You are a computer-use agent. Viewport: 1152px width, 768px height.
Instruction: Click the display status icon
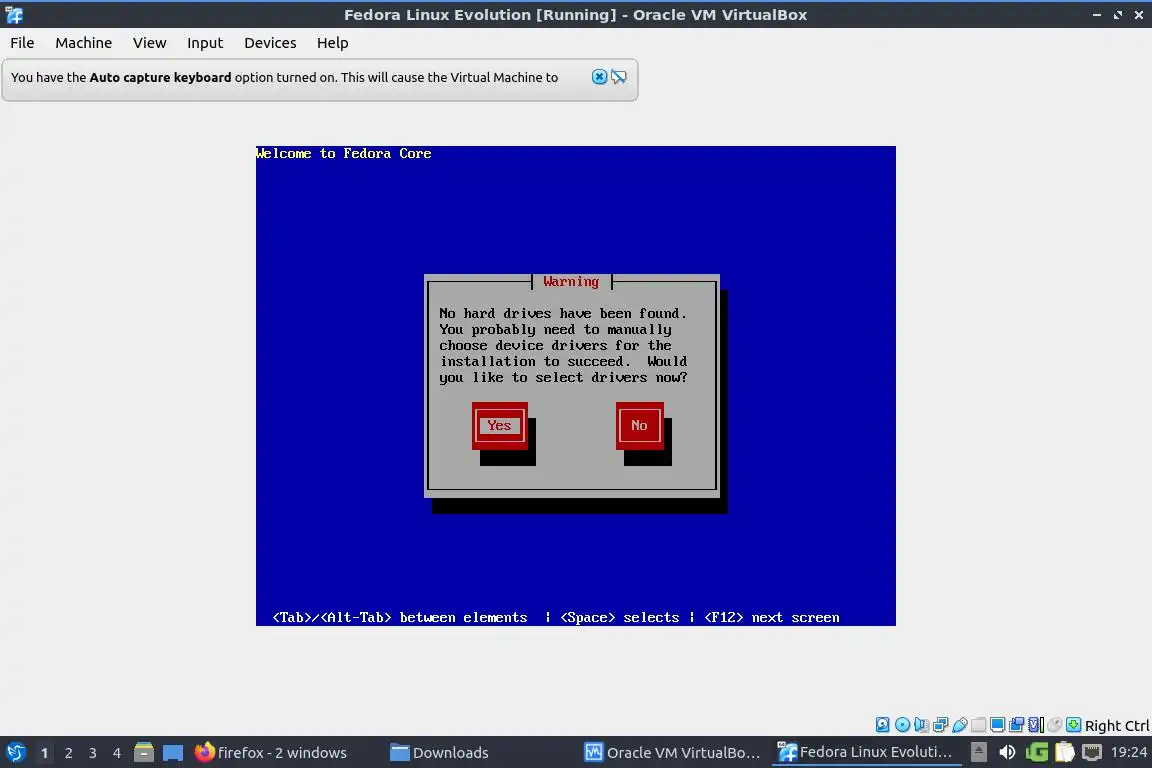pos(998,725)
